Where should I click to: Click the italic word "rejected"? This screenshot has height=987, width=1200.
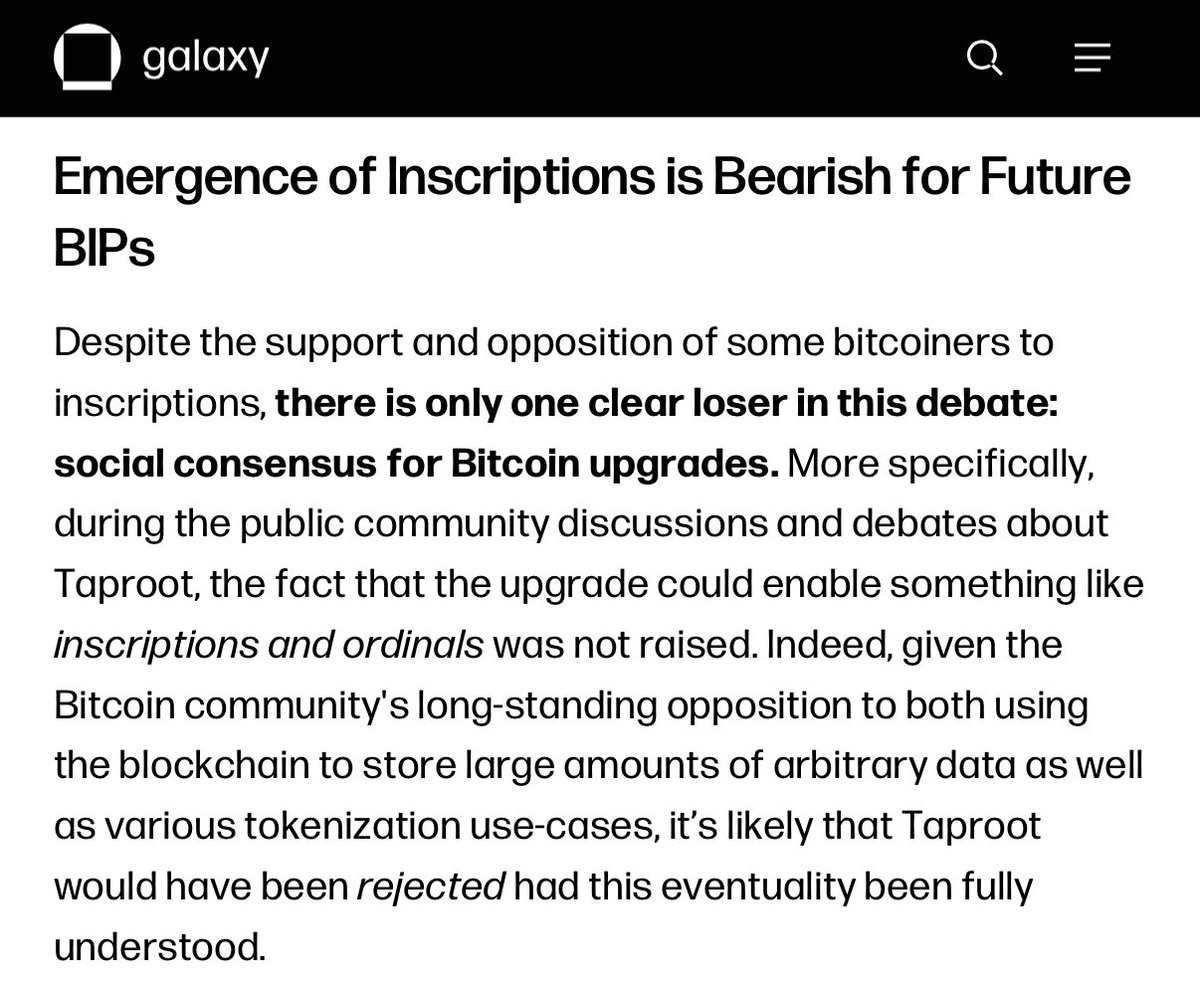pyautogui.click(x=431, y=886)
